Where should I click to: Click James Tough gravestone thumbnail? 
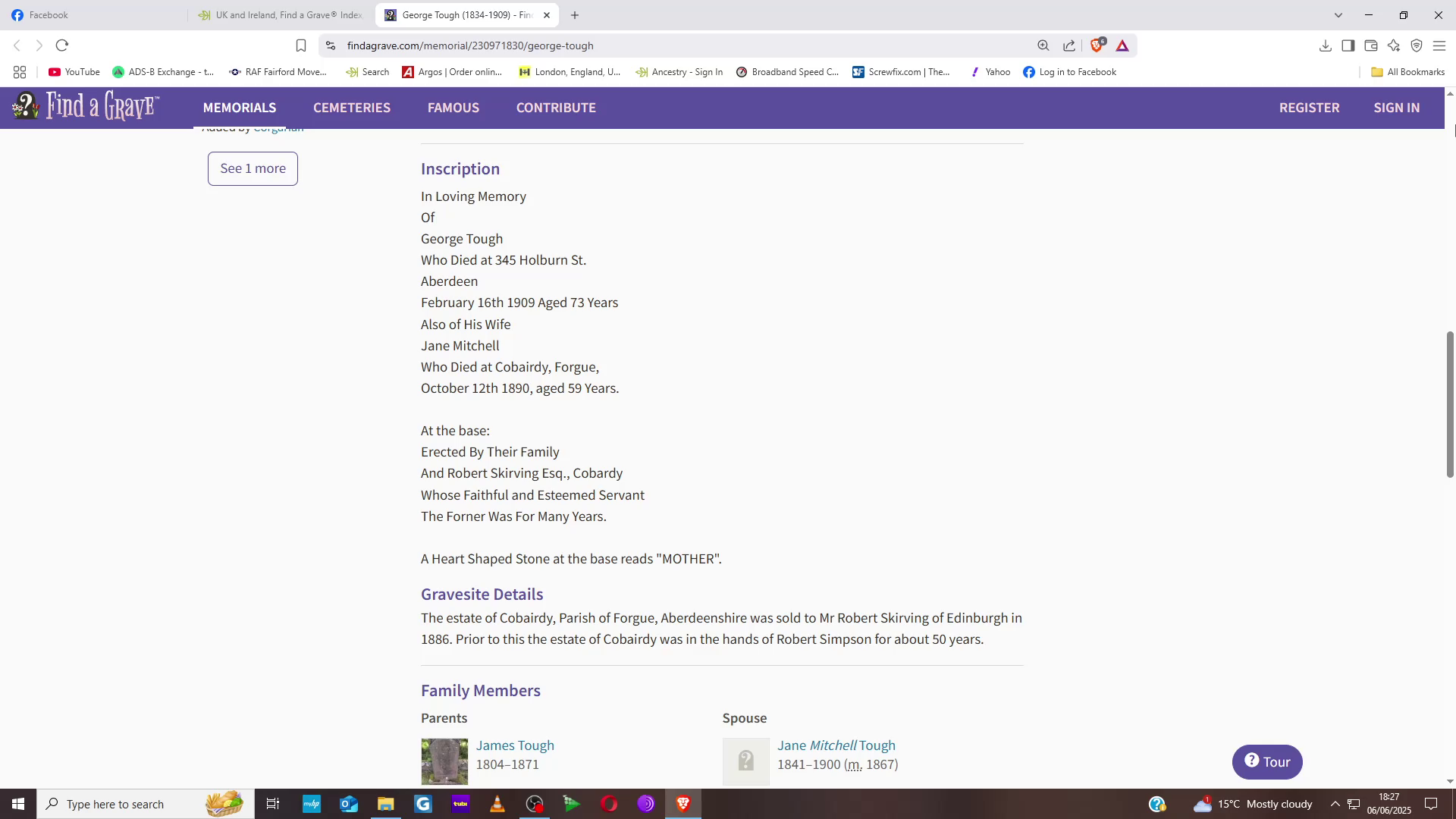coord(444,761)
